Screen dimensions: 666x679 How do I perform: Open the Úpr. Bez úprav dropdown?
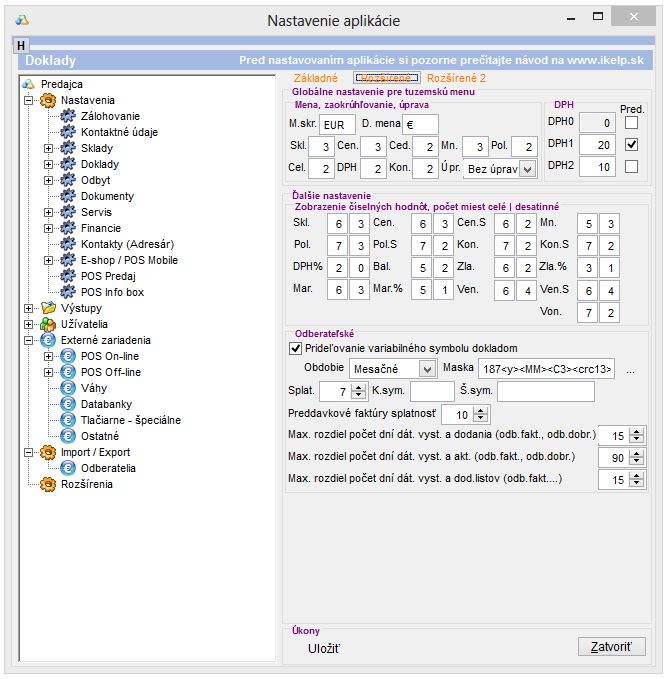coord(528,169)
